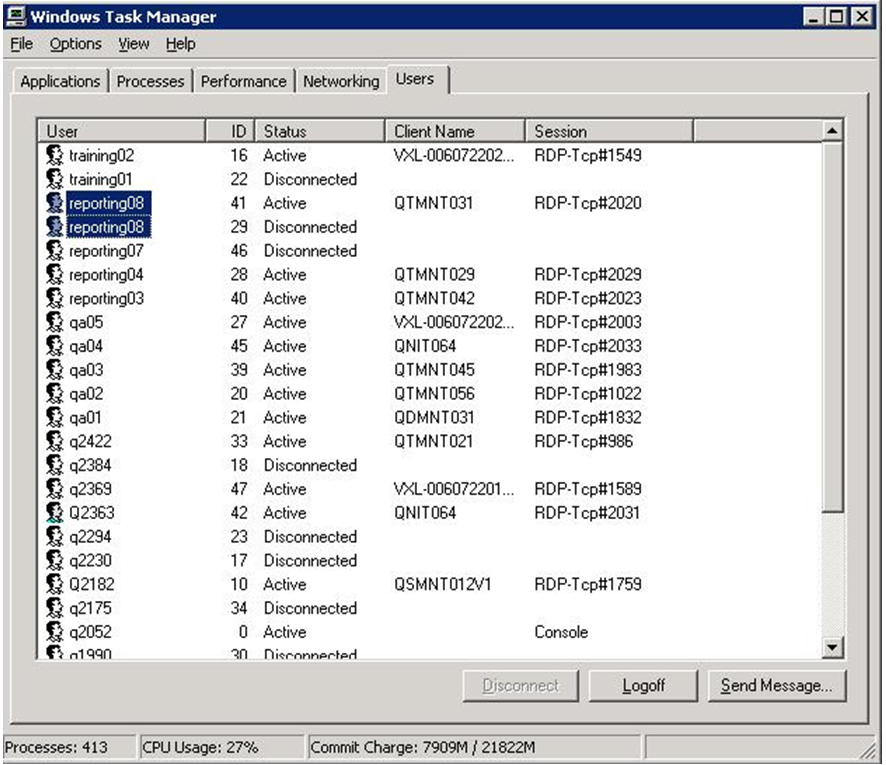This screenshot has height=765, width=886.
Task: Click user icon of reporting08 session ID 29
Action: click(55, 227)
